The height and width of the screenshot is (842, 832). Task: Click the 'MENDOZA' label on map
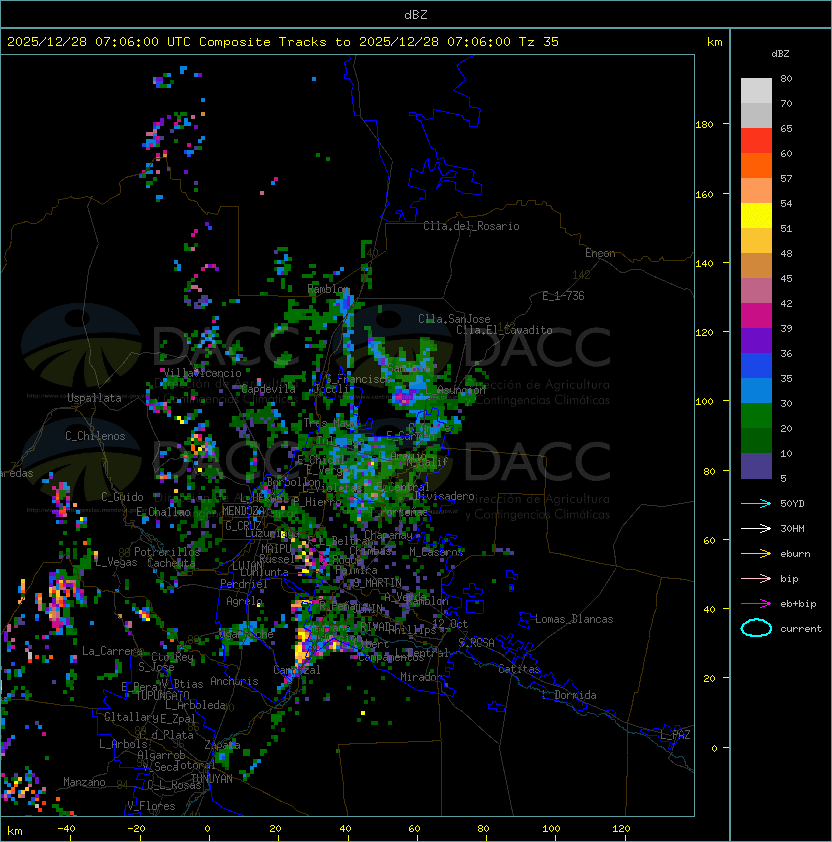tap(243, 511)
